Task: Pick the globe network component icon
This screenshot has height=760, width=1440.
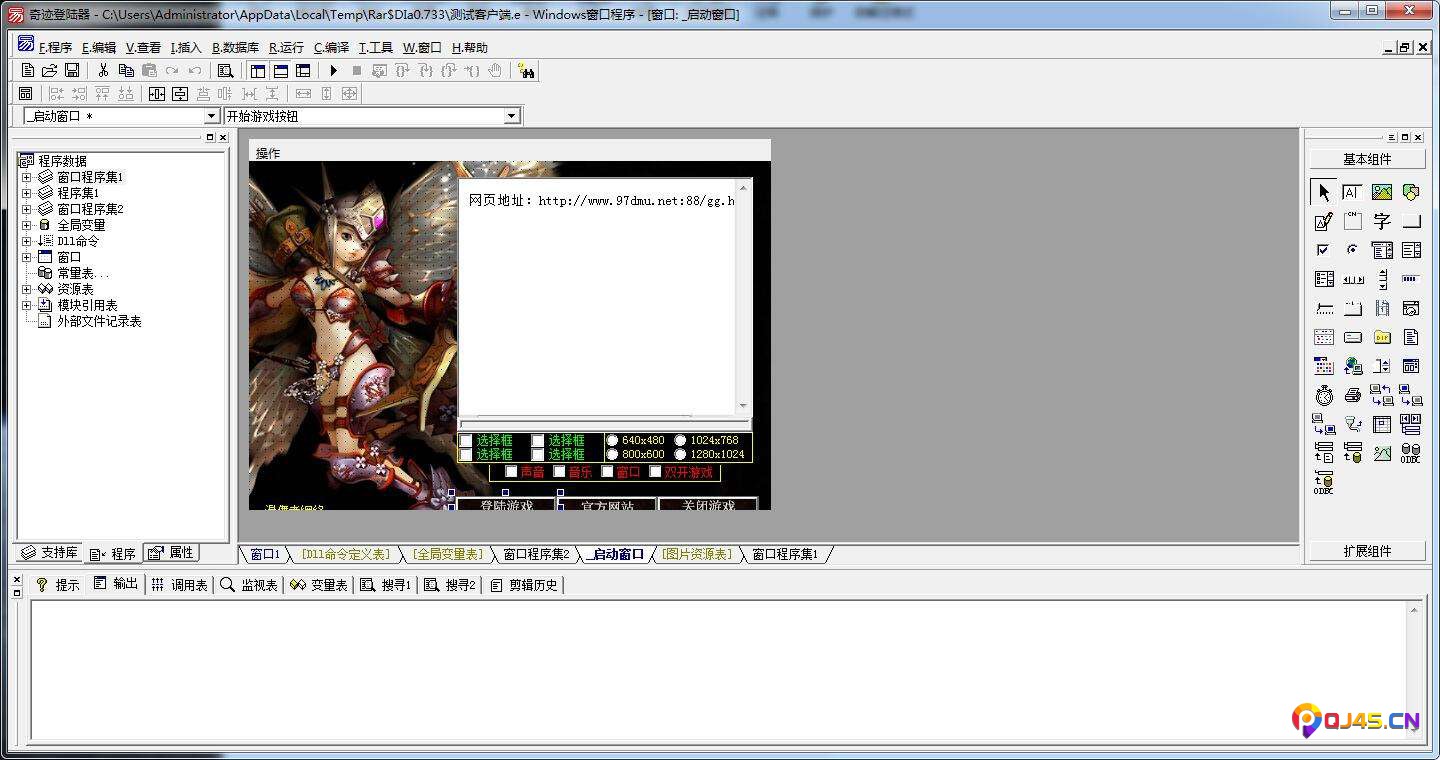Action: pos(1352,366)
